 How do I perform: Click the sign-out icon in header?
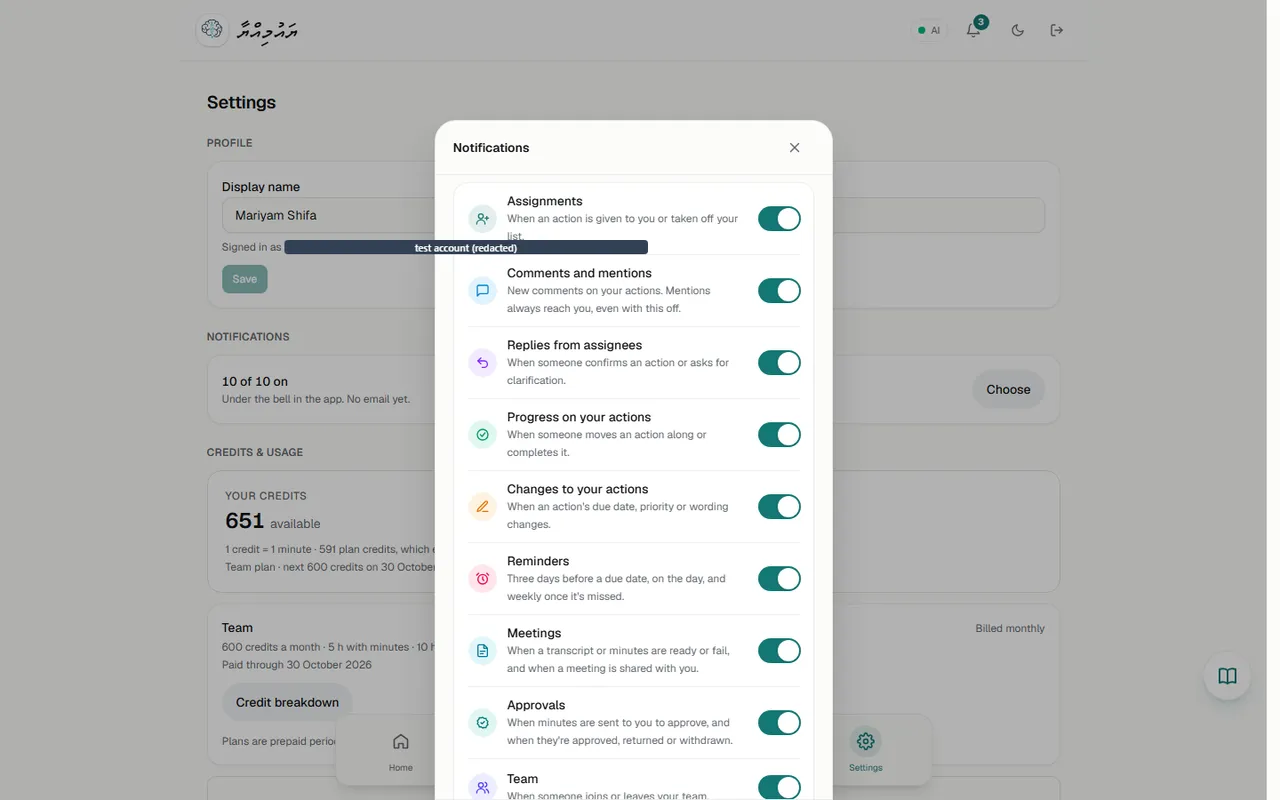1056,30
